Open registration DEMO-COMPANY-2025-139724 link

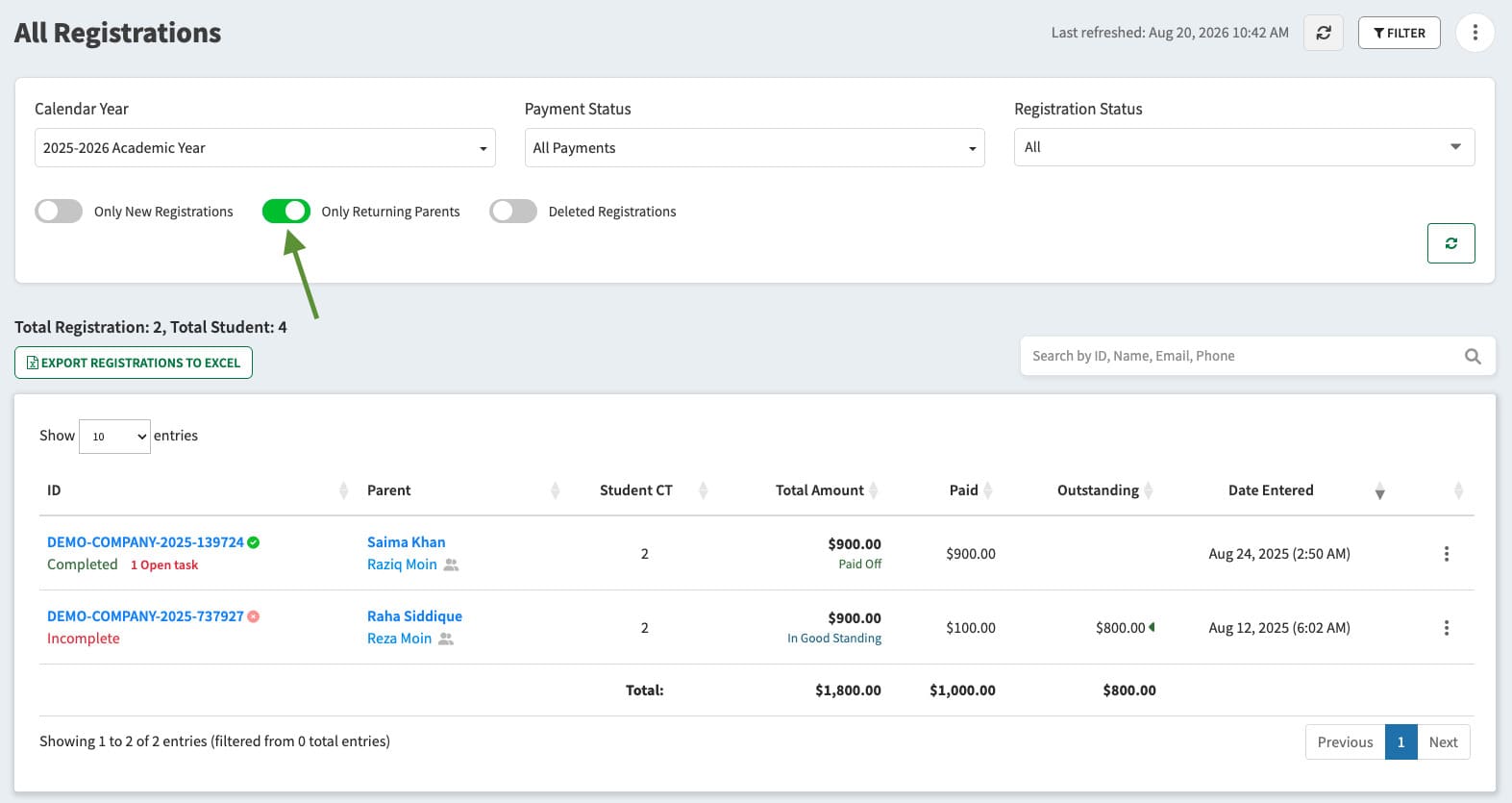[x=145, y=542]
